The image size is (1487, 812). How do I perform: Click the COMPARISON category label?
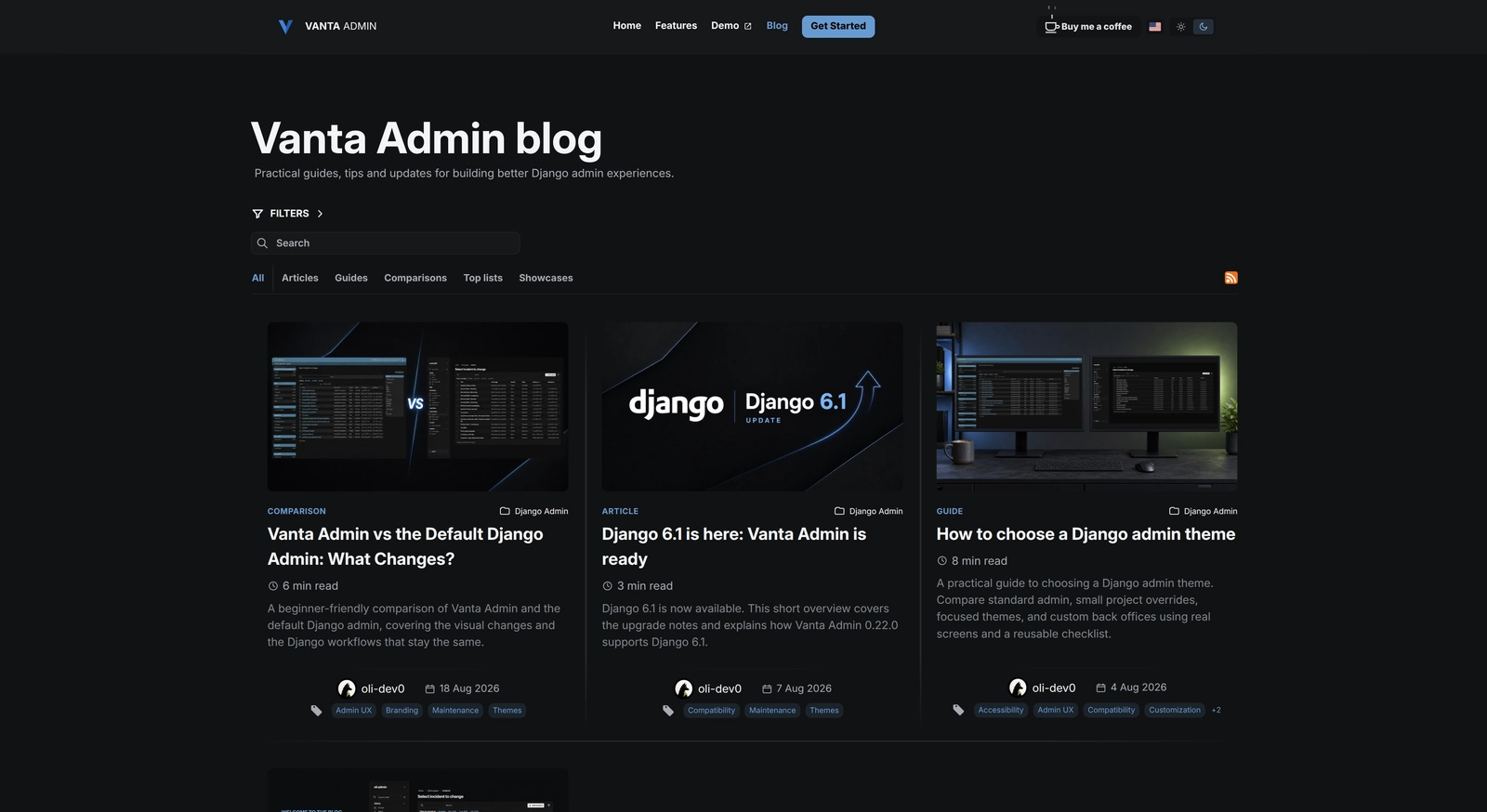pyautogui.click(x=296, y=511)
